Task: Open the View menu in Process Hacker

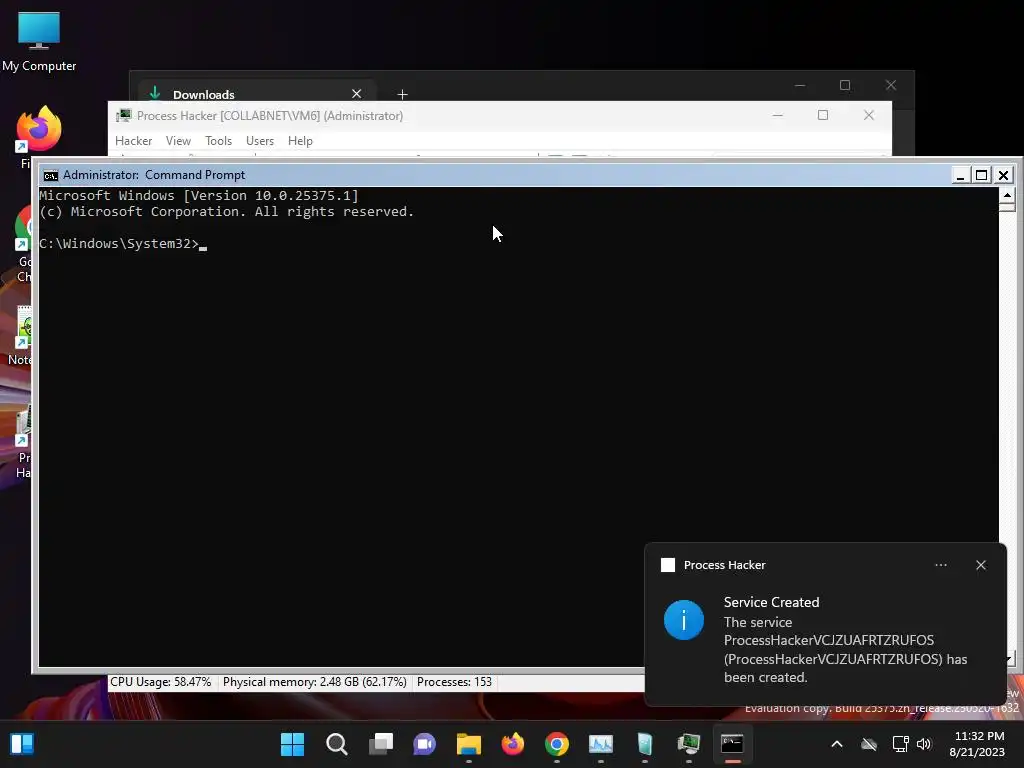Action: tap(178, 140)
